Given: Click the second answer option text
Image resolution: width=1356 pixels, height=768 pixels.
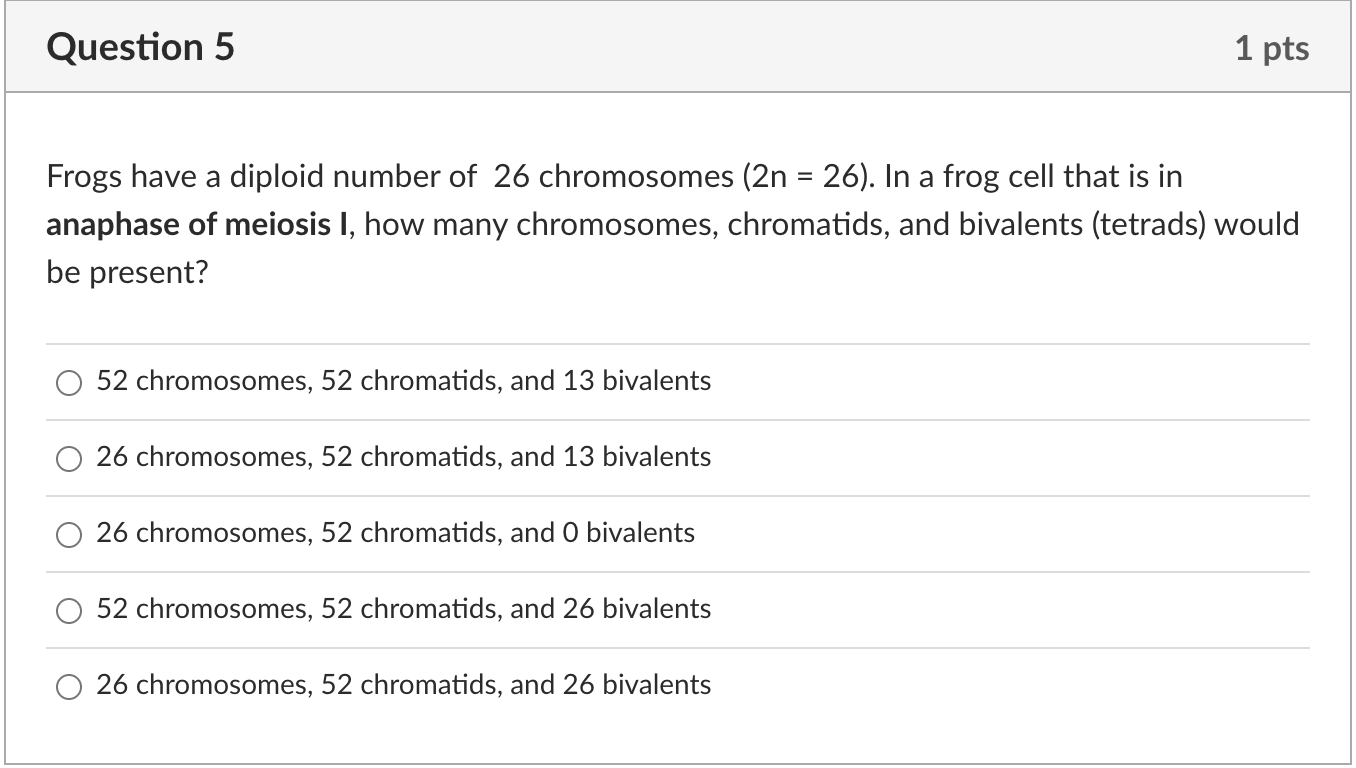Looking at the screenshot, I should [x=402, y=457].
